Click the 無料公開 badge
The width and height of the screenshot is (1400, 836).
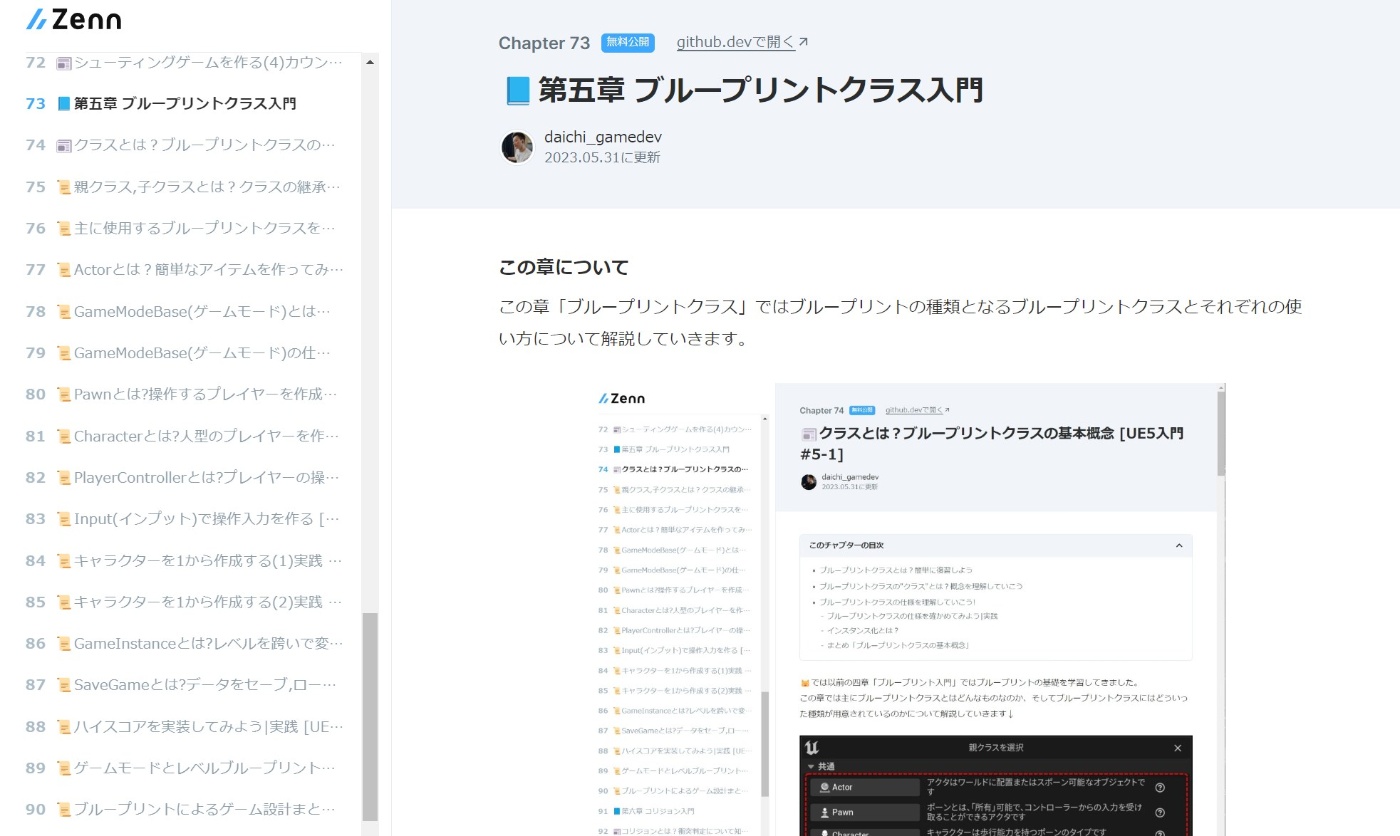pos(628,42)
